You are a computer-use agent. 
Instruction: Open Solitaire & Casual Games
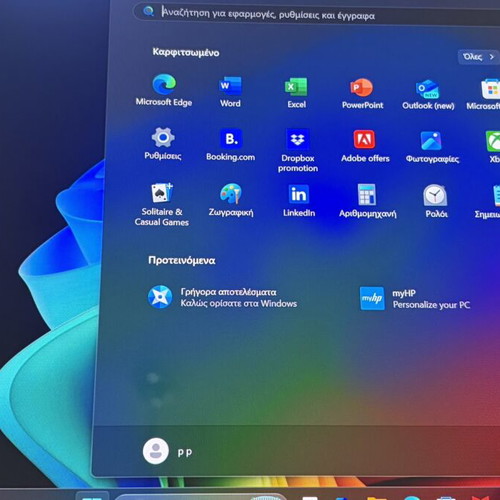[x=162, y=204]
